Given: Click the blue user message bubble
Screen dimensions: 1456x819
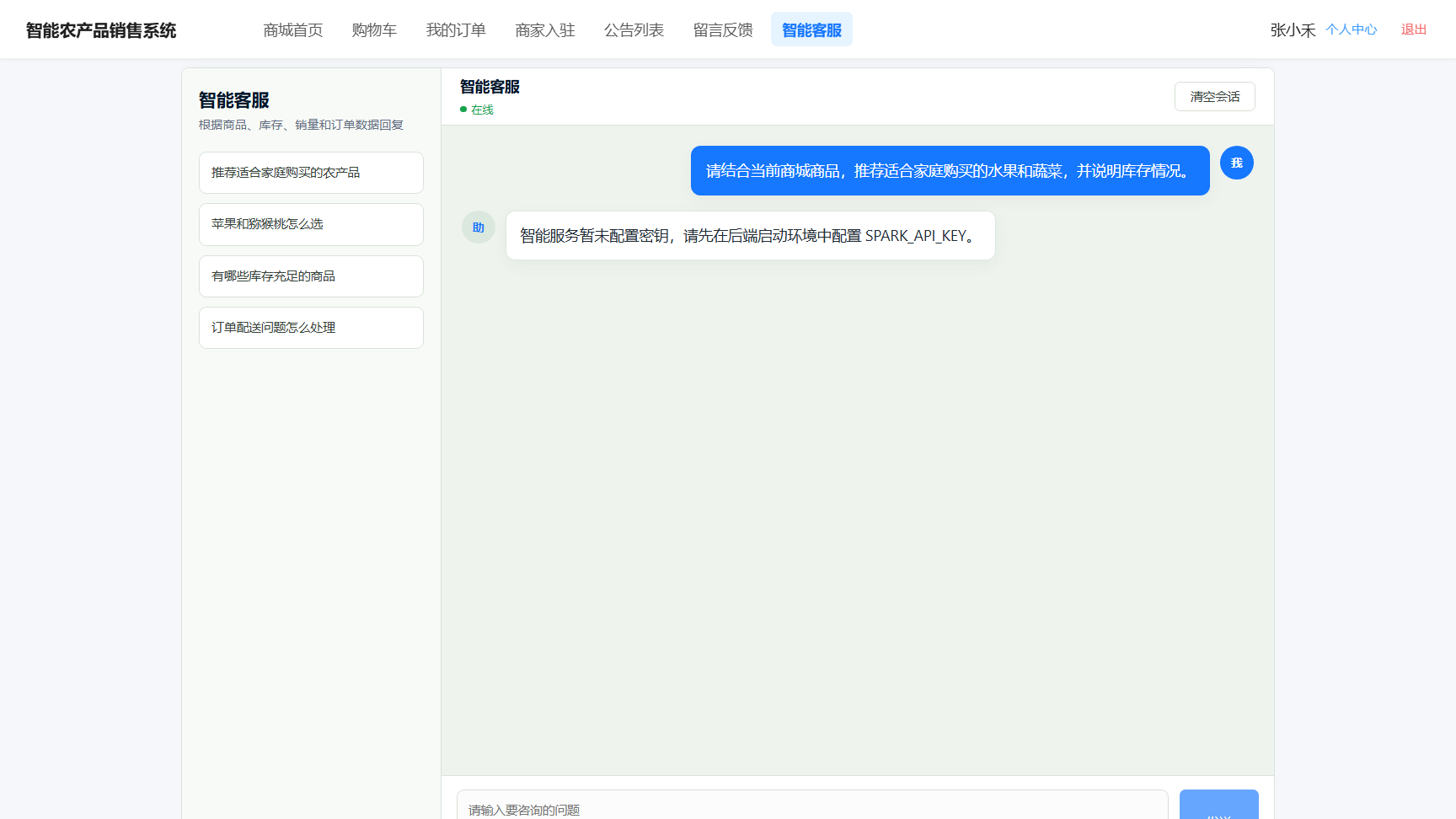Looking at the screenshot, I should [950, 171].
